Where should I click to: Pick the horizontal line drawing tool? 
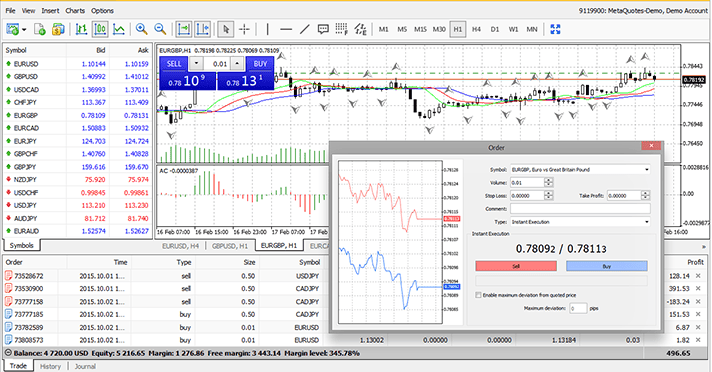286,30
